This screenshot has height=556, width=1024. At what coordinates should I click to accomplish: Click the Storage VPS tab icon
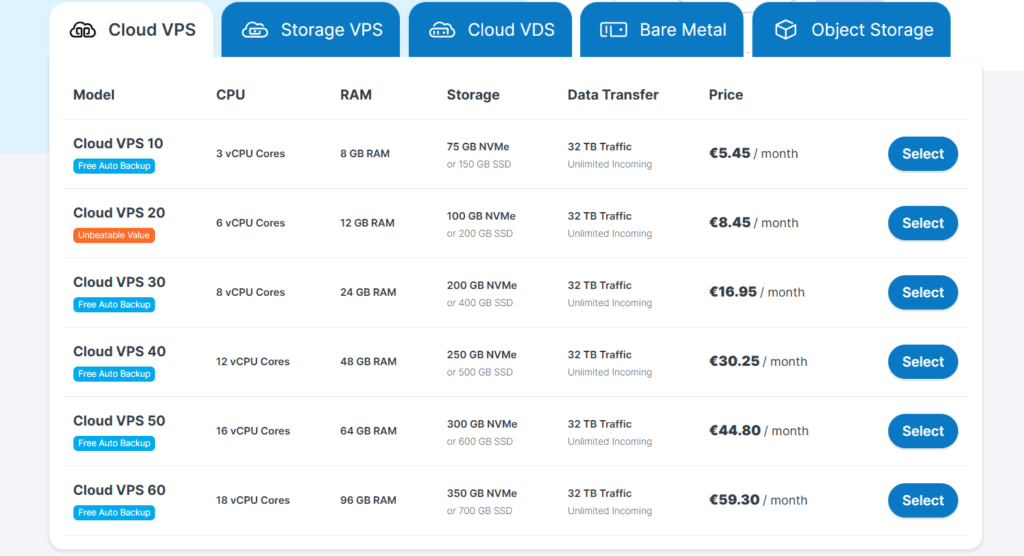[255, 30]
